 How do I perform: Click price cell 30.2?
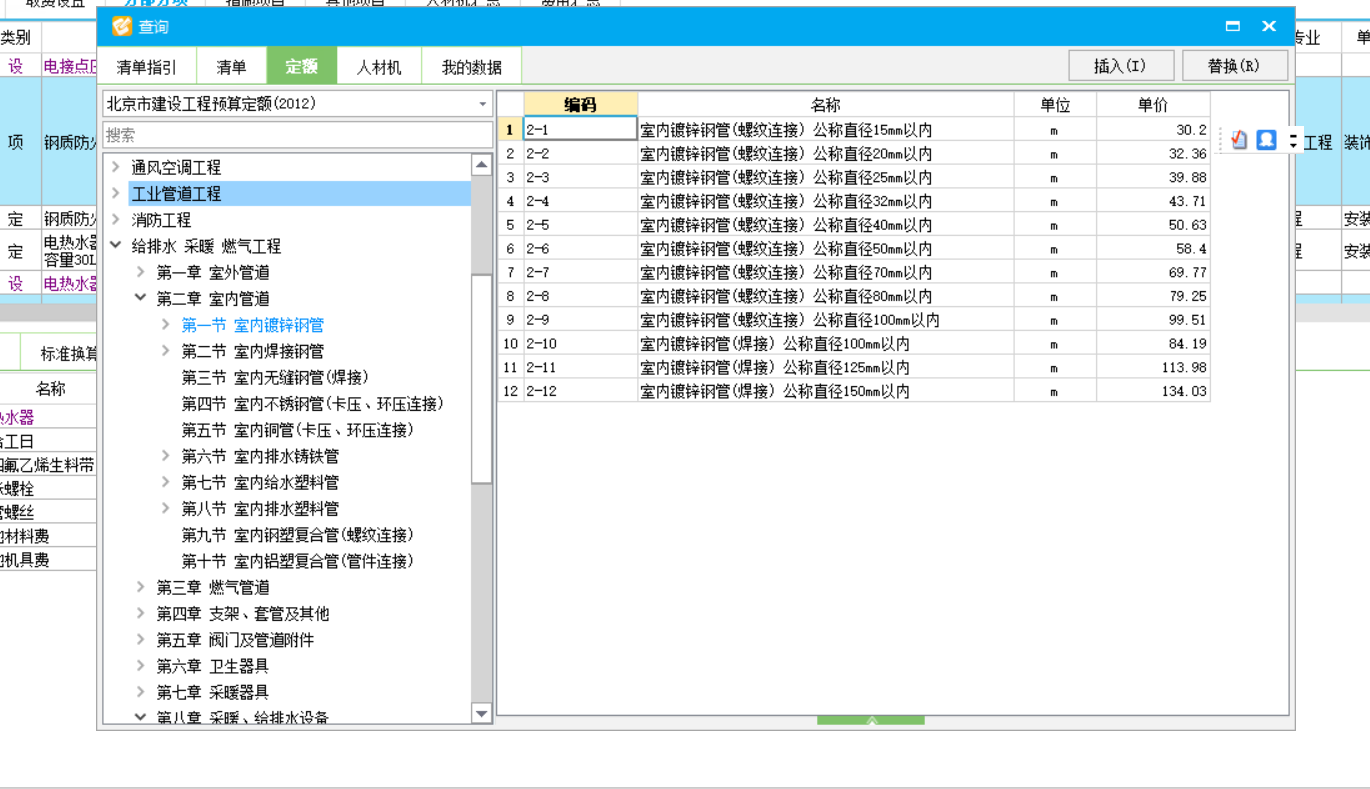click(x=1153, y=129)
